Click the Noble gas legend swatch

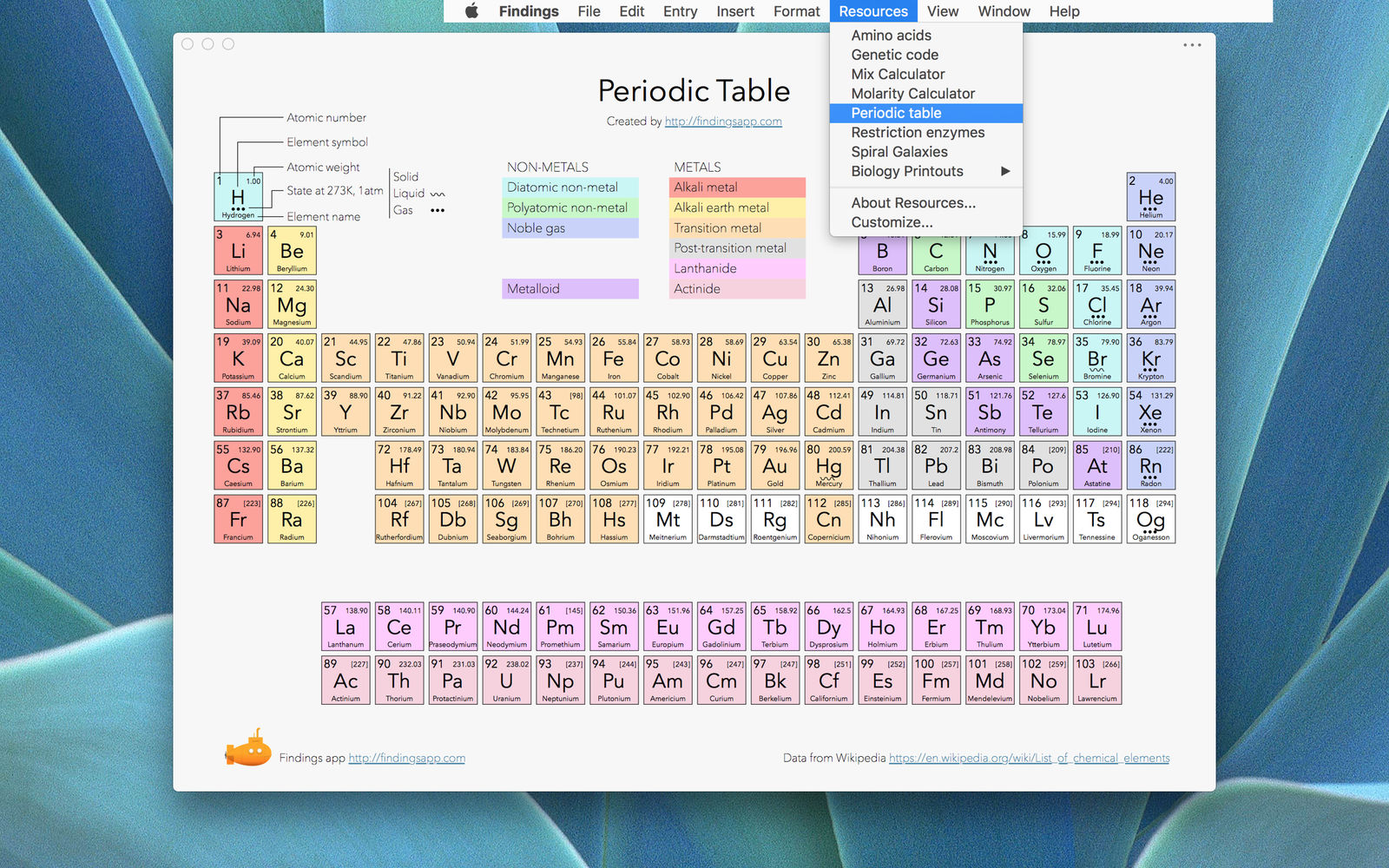pos(570,228)
